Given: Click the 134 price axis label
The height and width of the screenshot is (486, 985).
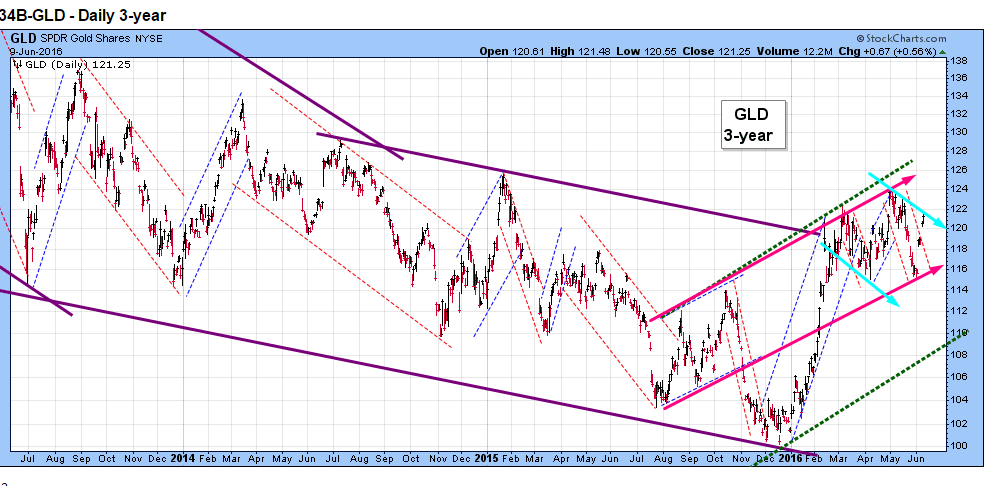Looking at the screenshot, I should [958, 96].
